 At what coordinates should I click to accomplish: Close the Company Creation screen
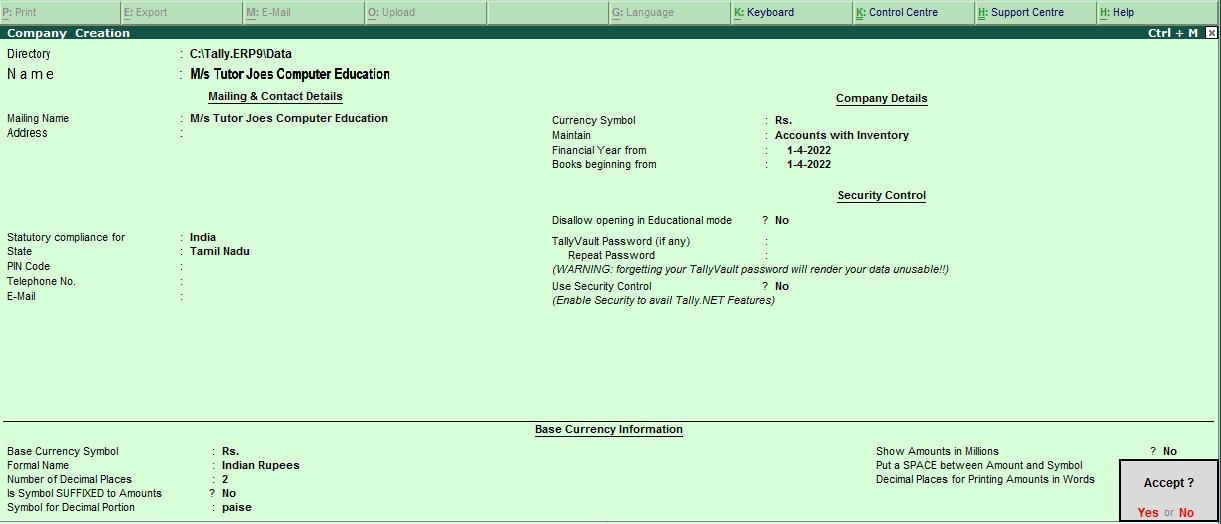click(1211, 33)
